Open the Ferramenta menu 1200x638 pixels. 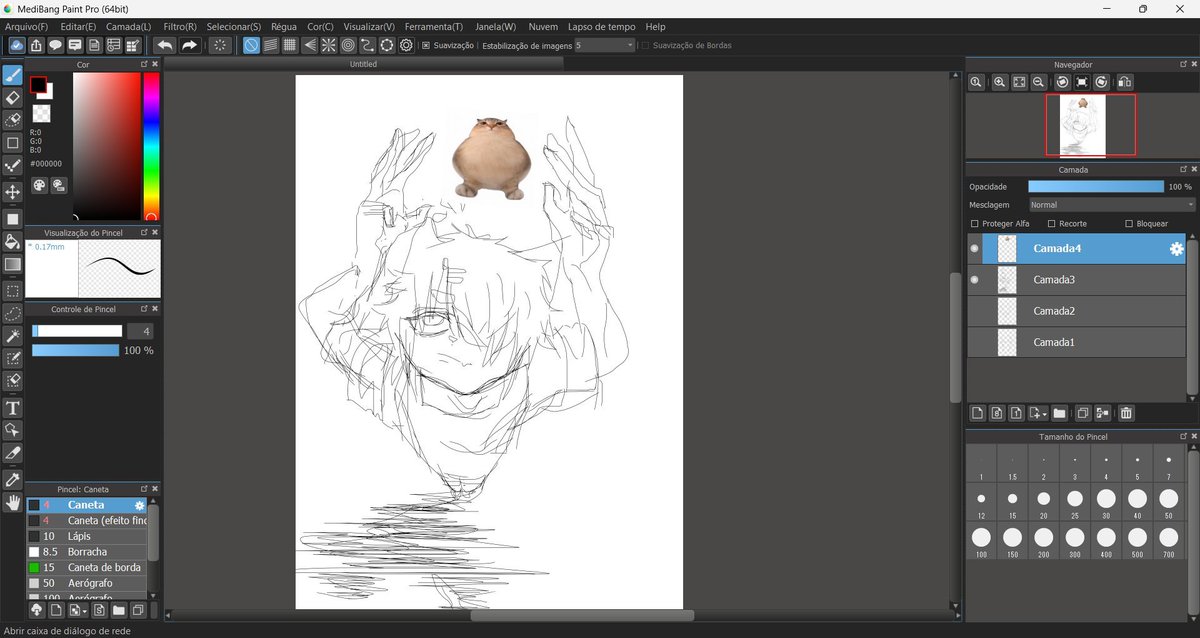point(434,26)
